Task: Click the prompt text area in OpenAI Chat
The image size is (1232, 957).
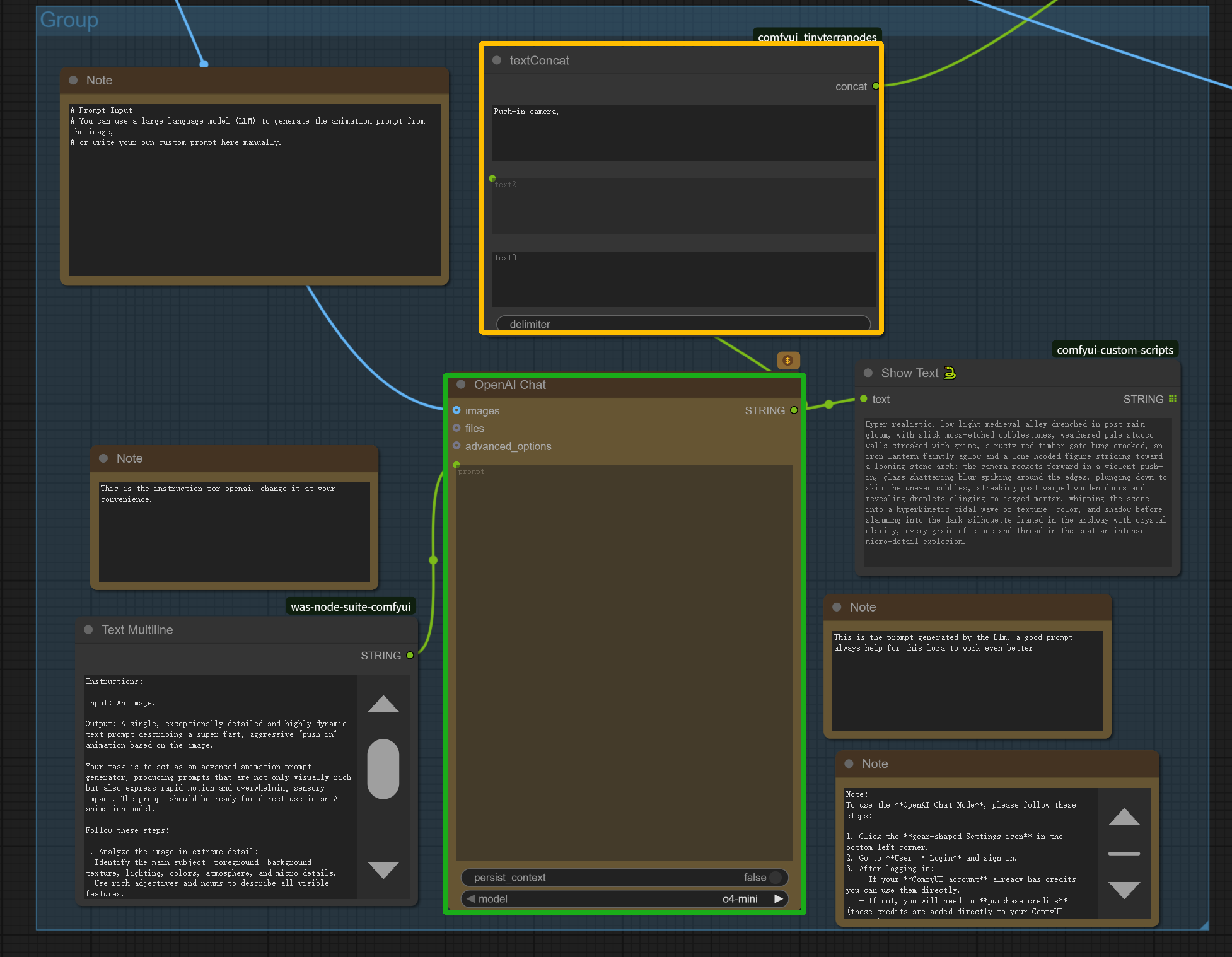Action: tap(624, 663)
